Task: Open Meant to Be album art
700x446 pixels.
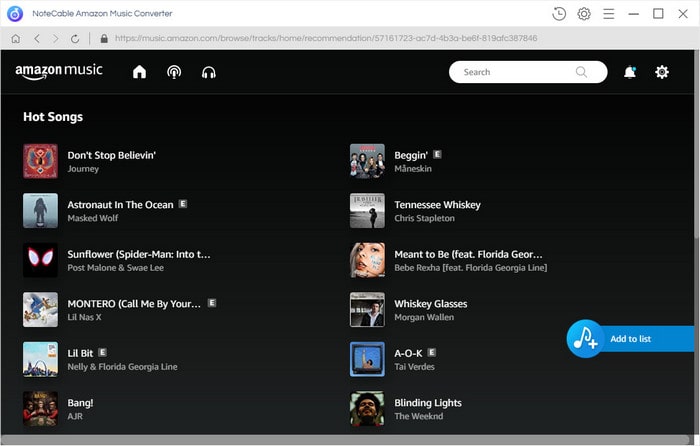Action: [367, 260]
